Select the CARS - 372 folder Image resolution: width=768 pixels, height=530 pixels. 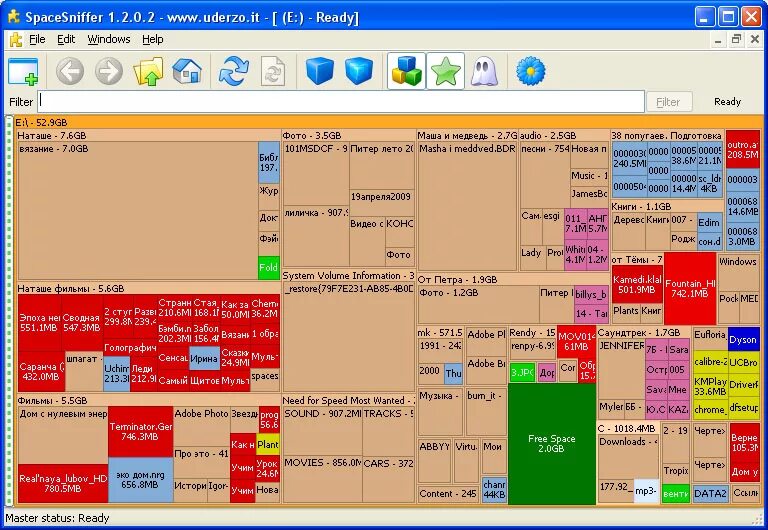pos(388,479)
